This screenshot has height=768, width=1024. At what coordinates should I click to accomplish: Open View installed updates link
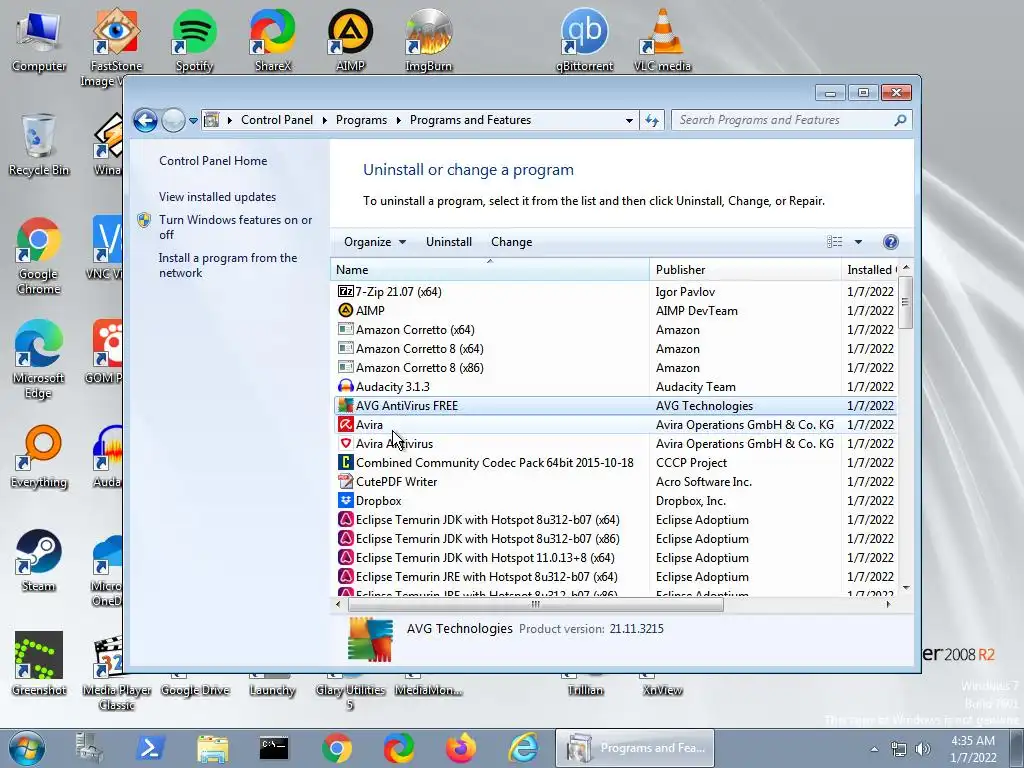click(217, 197)
